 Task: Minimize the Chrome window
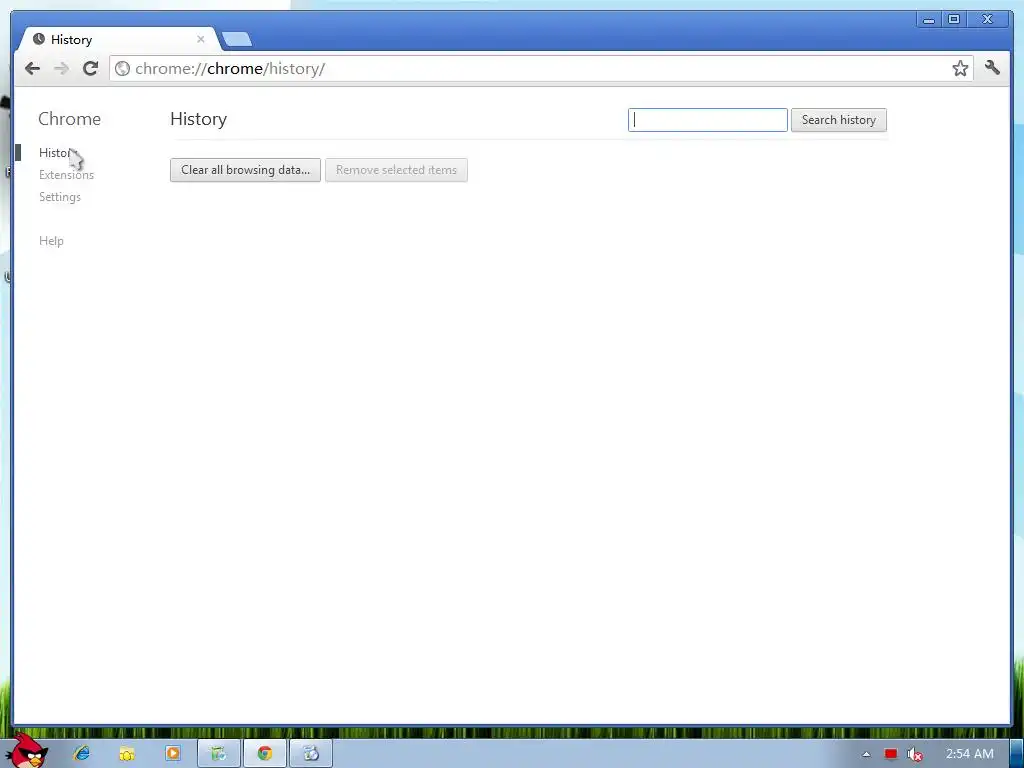pos(929,20)
